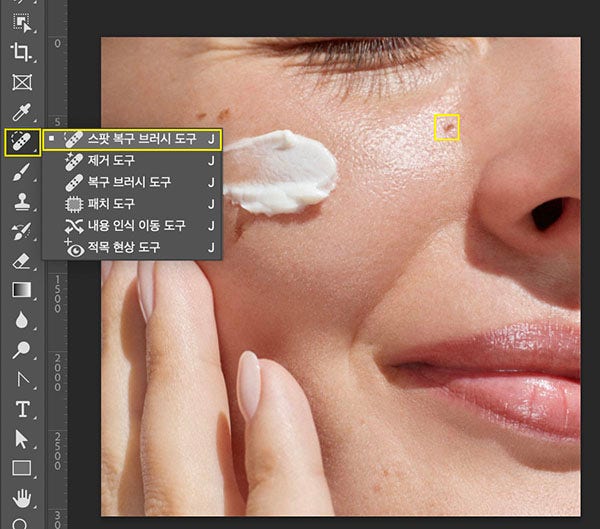The height and width of the screenshot is (529, 600).
Task: Choose 복구 브러시 도구 from flyout
Action: click(x=132, y=182)
